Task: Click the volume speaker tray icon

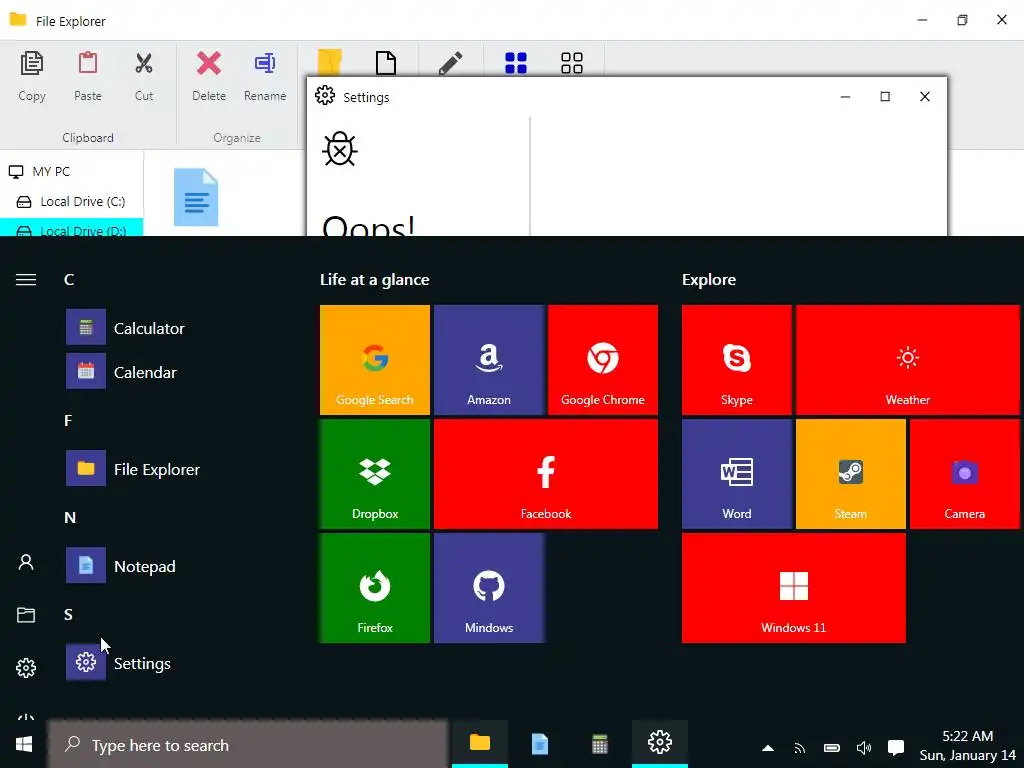Action: click(863, 748)
